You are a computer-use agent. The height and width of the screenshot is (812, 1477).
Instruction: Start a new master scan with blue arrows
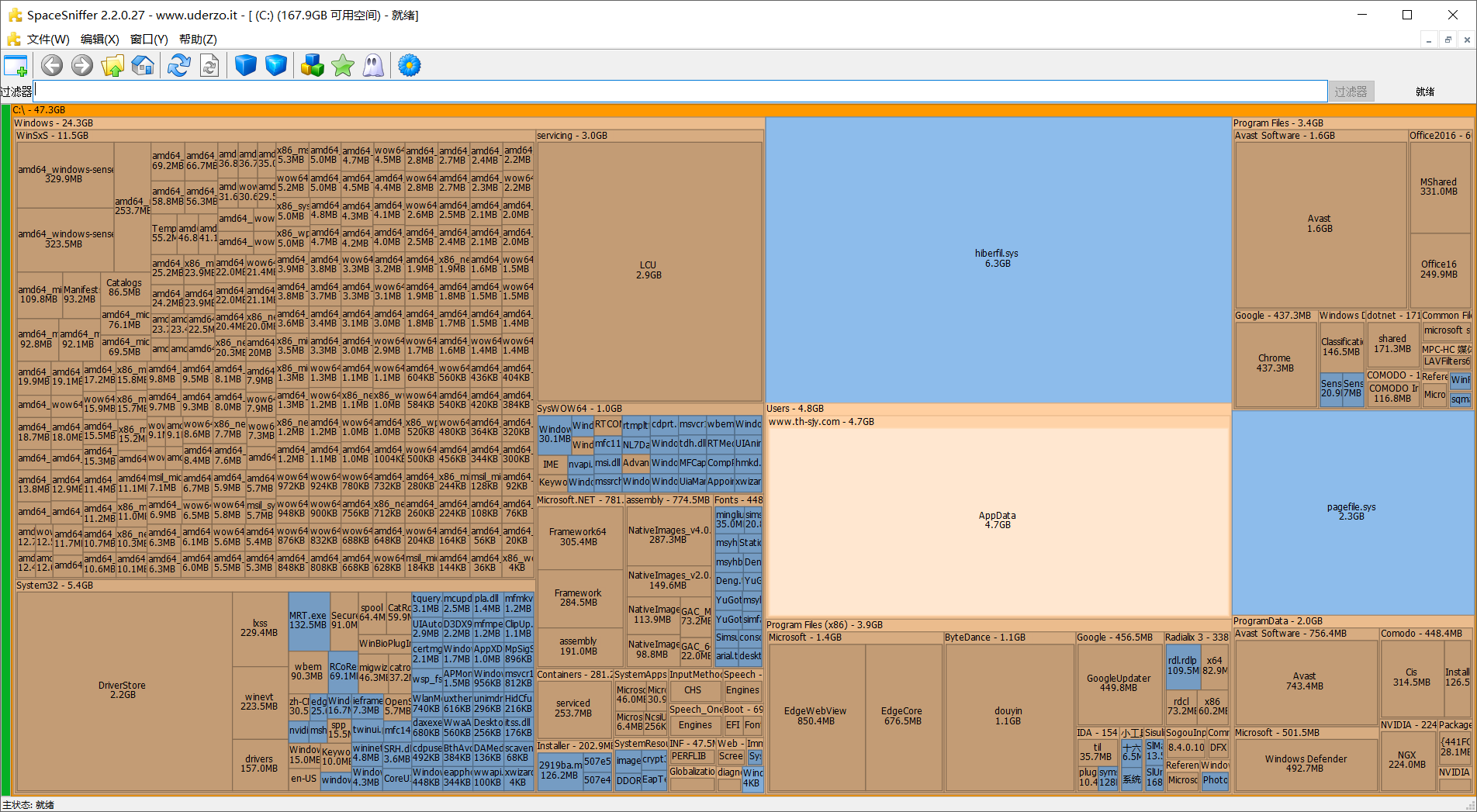click(179, 66)
